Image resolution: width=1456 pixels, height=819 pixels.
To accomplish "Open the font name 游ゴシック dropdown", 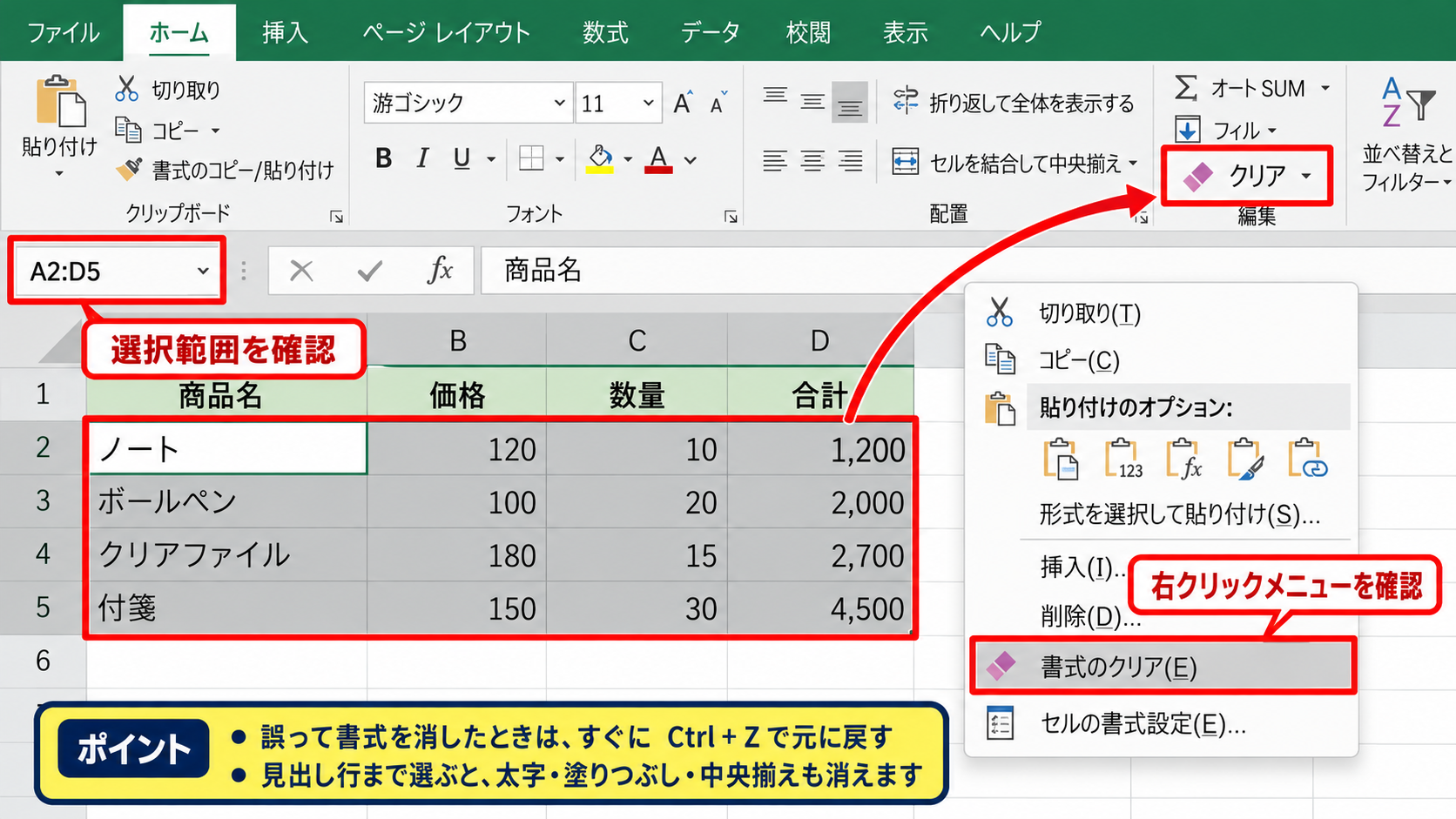I will (559, 103).
